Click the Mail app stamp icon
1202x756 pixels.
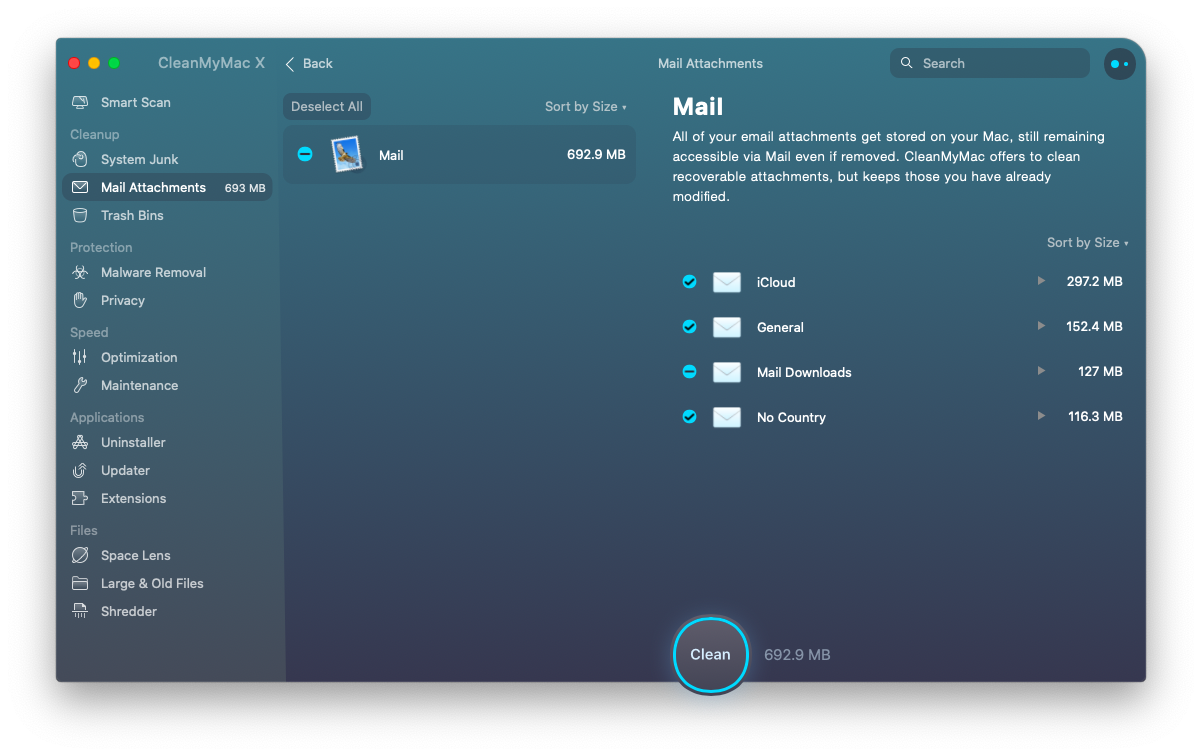tap(346, 155)
